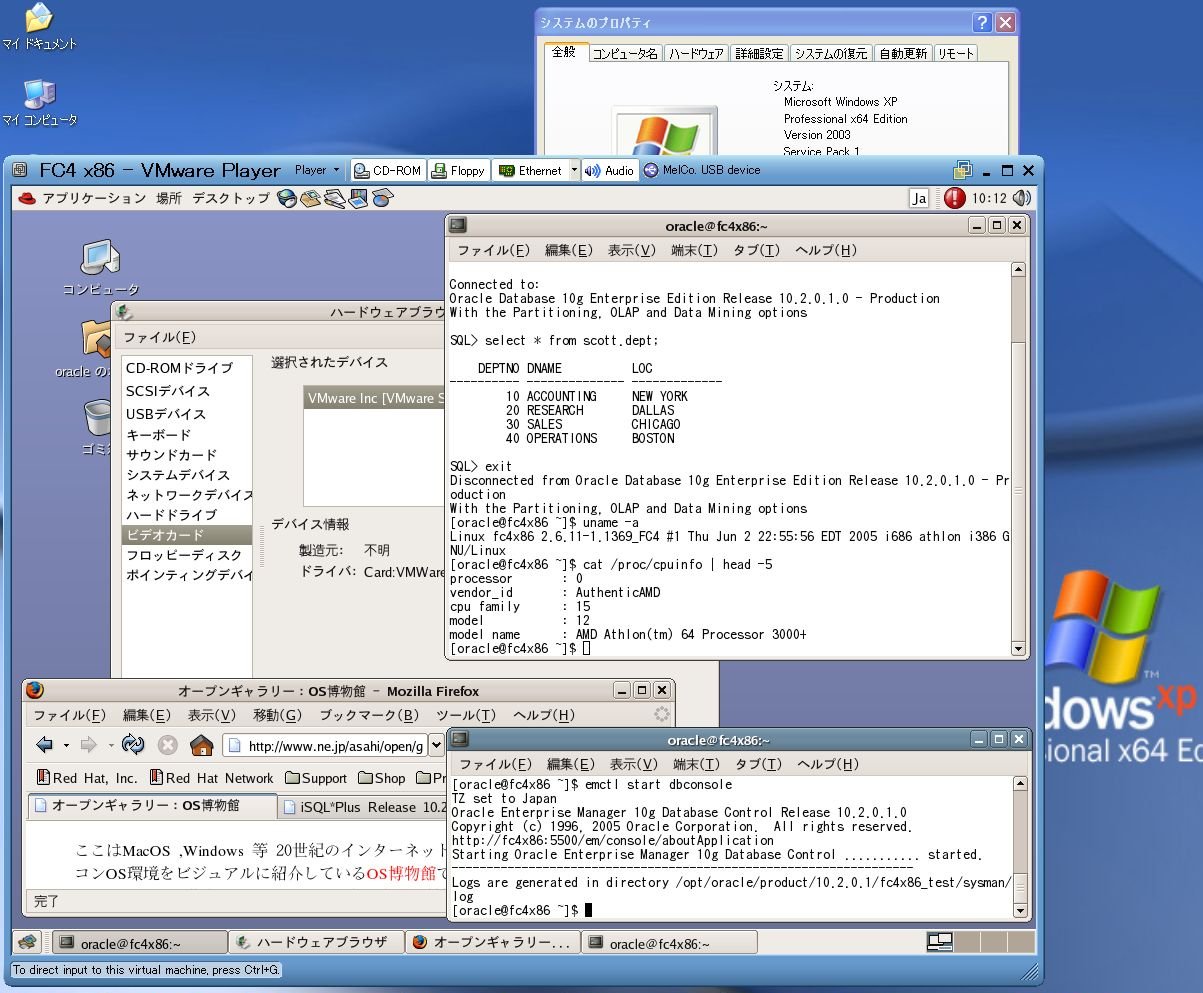Open the Forward history dropdown arrow in Firefox
Viewport: 1203px width, 993px height.
[x=109, y=745]
